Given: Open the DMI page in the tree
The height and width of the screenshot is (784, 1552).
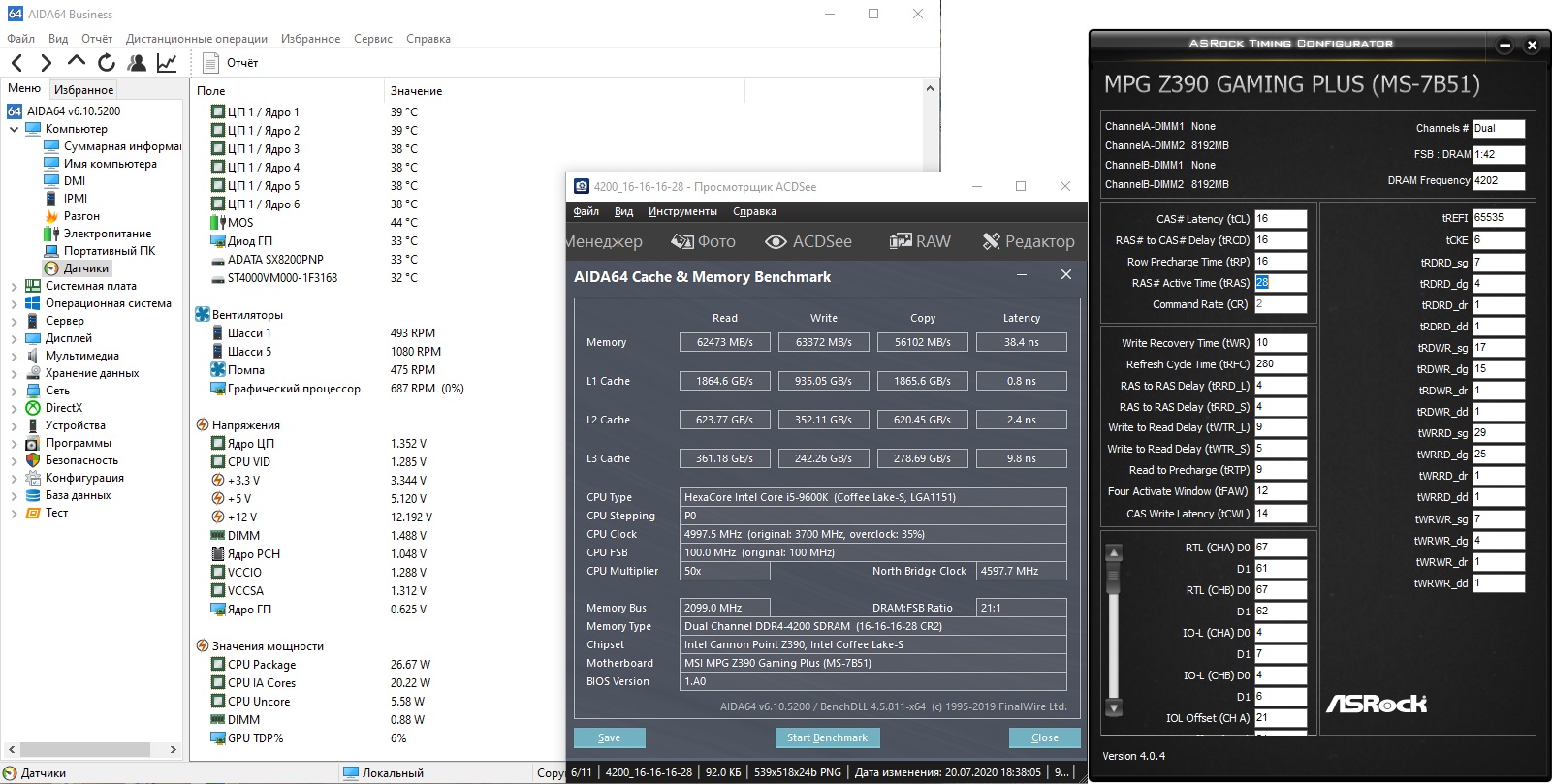Looking at the screenshot, I should point(75,181).
